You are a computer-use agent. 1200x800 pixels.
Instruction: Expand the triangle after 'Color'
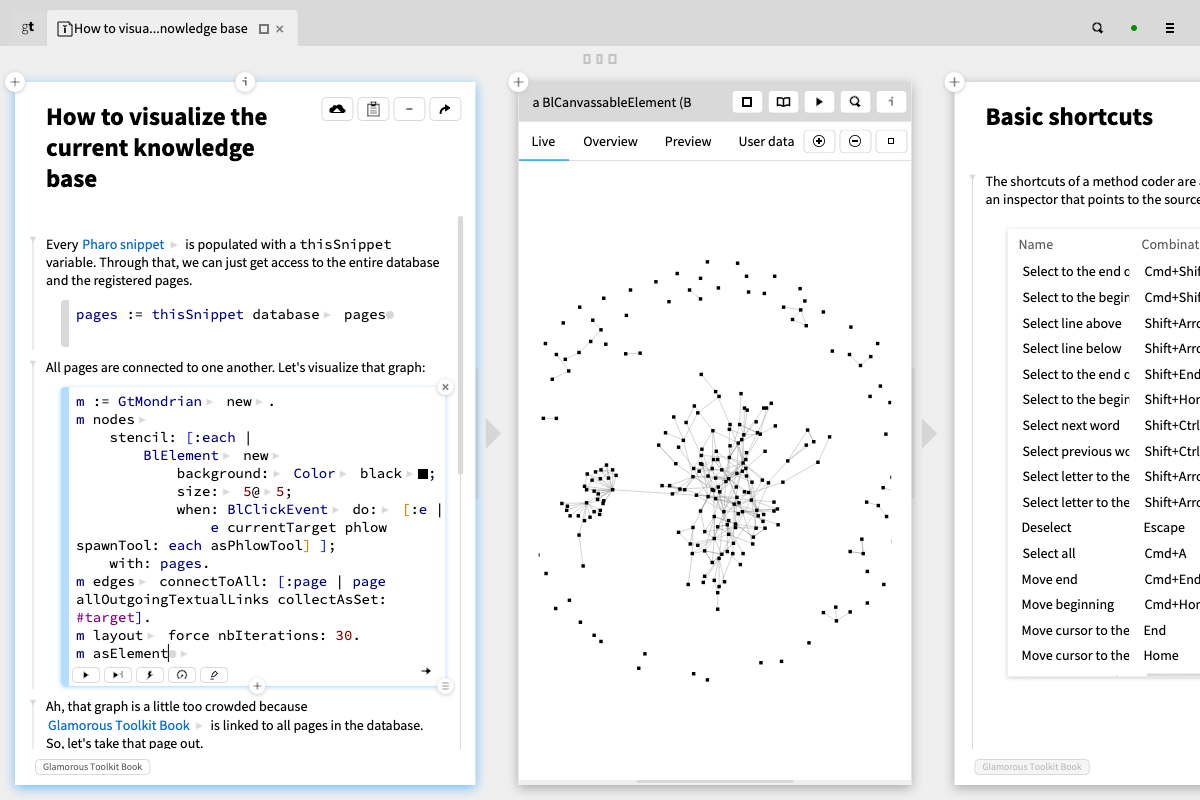(345, 474)
